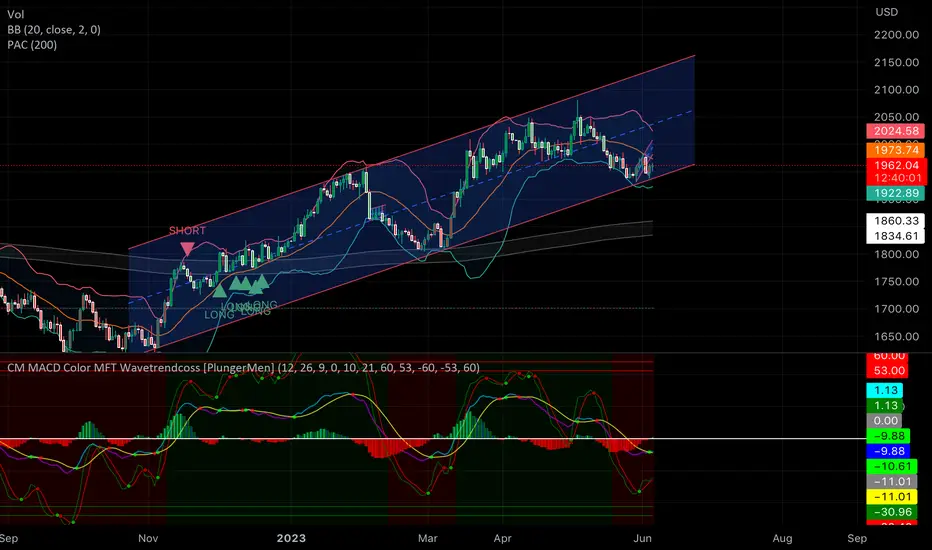932x550 pixels.
Task: Click the CM MACD Color MFT Wavetrendcoss indicator title
Action: 243,367
